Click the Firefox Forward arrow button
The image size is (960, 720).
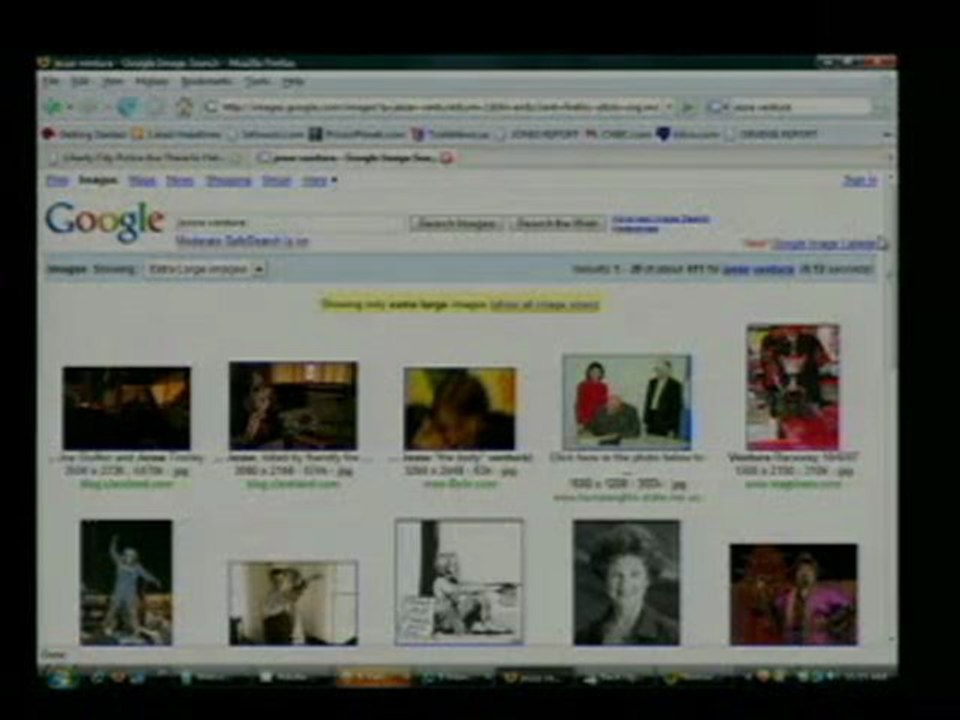click(x=89, y=107)
